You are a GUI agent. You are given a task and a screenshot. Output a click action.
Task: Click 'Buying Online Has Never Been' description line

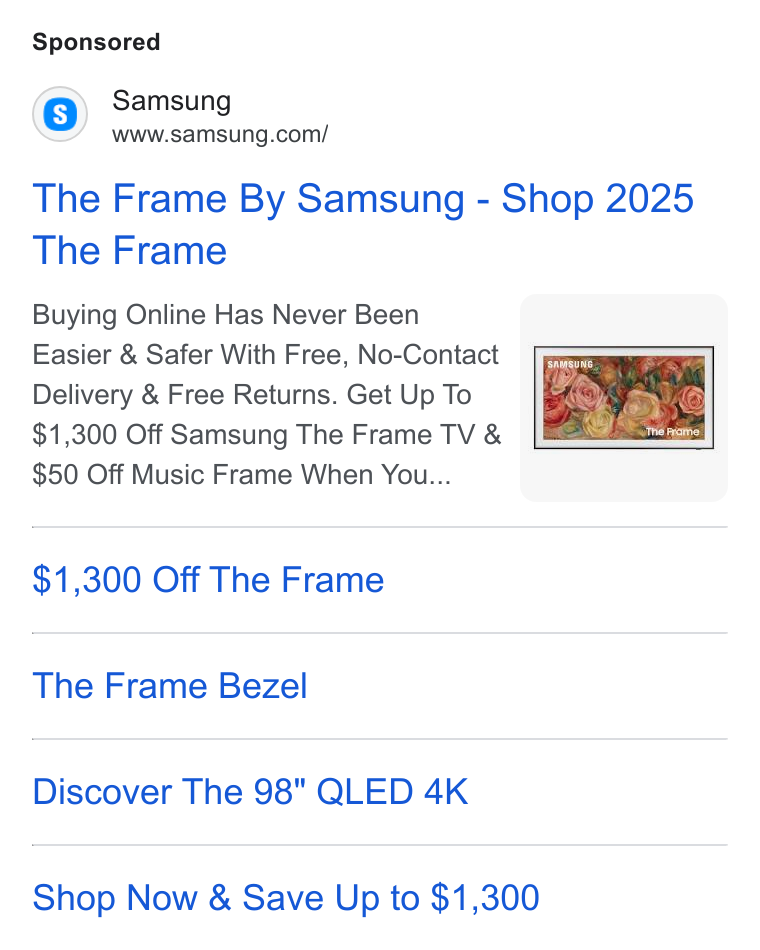225,315
